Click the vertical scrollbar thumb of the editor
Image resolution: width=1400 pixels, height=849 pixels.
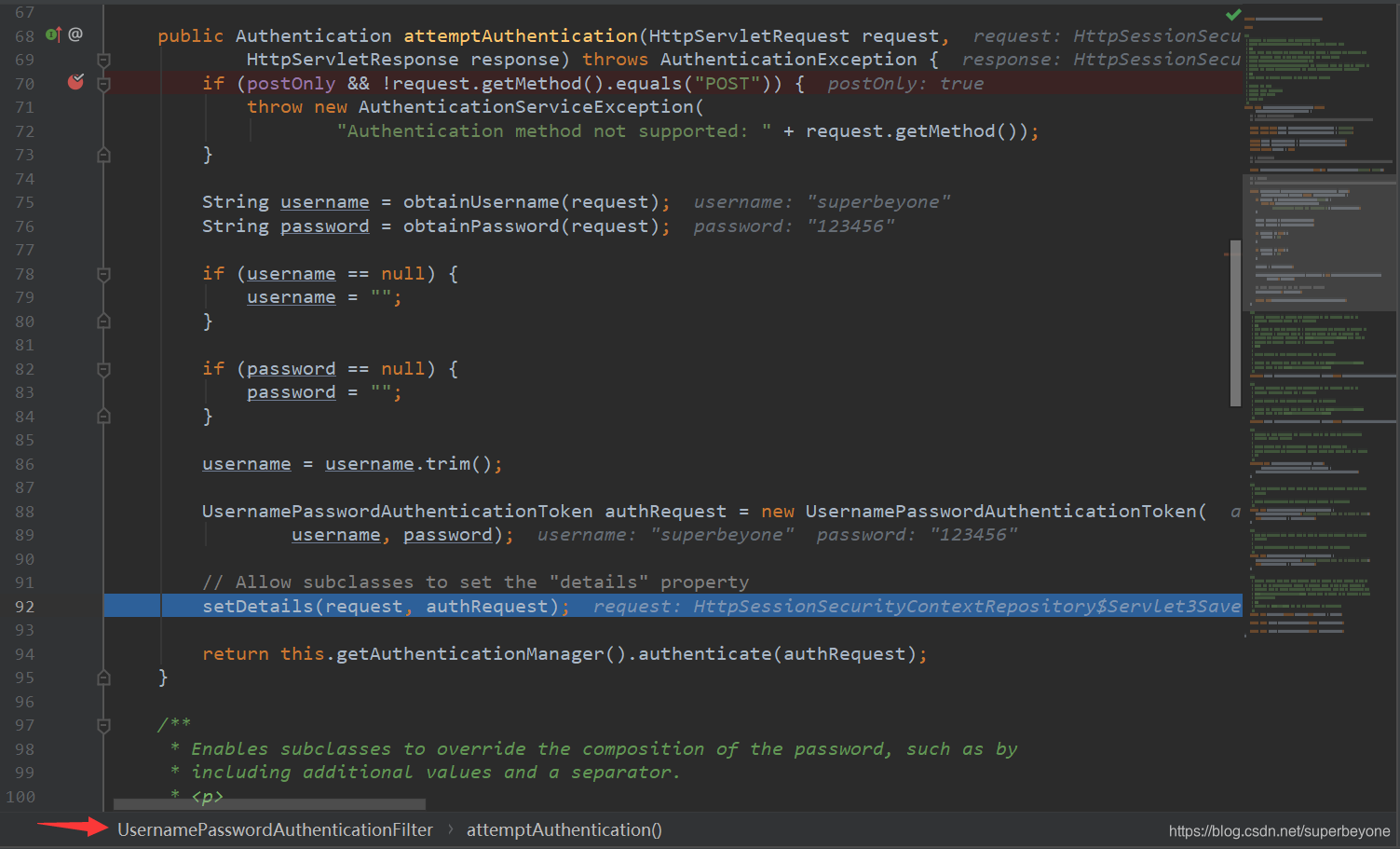1235,323
